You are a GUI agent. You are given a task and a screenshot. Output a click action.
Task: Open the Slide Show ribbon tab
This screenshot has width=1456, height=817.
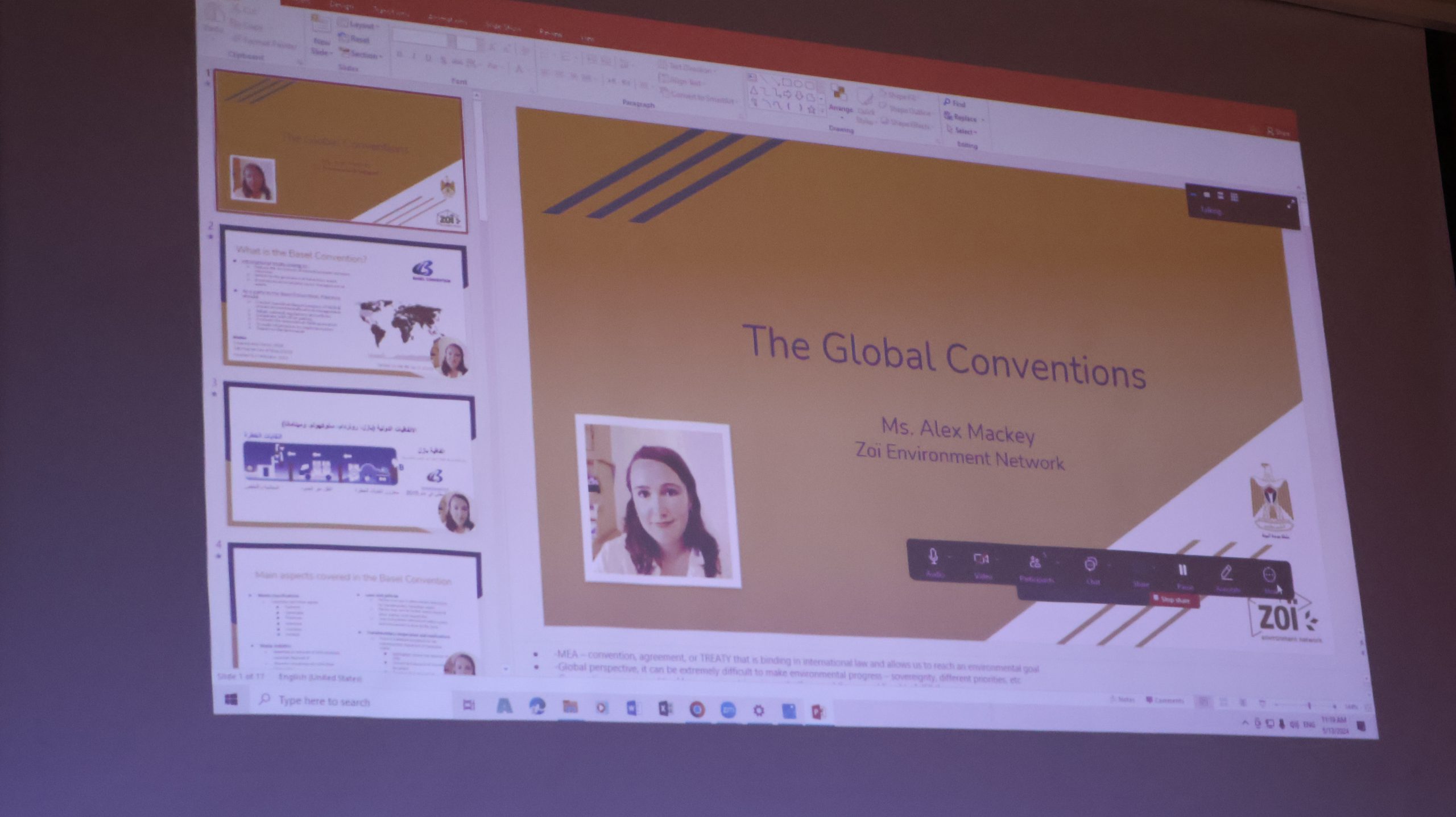(503, 26)
